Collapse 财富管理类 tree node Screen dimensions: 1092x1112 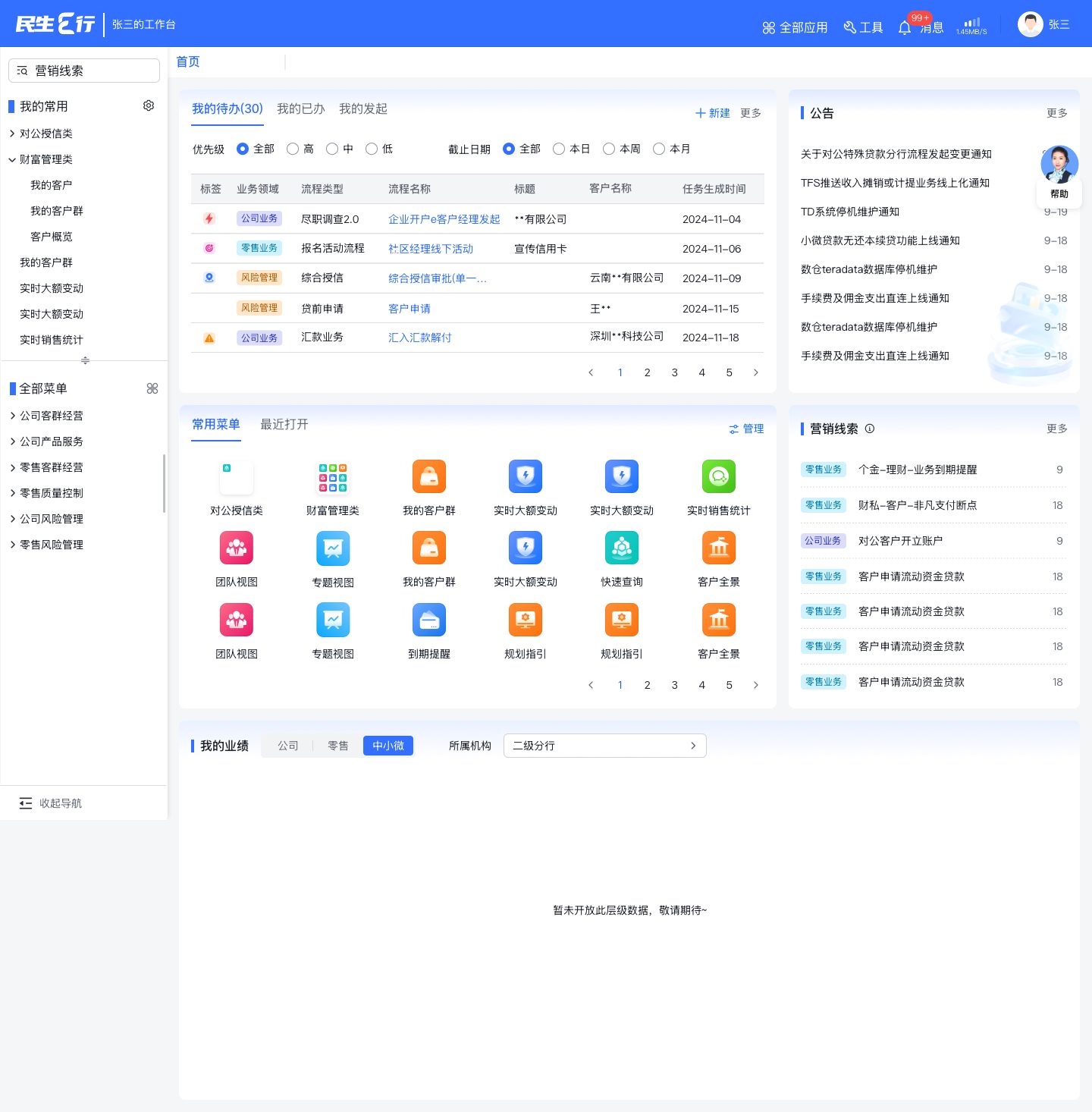12,159
